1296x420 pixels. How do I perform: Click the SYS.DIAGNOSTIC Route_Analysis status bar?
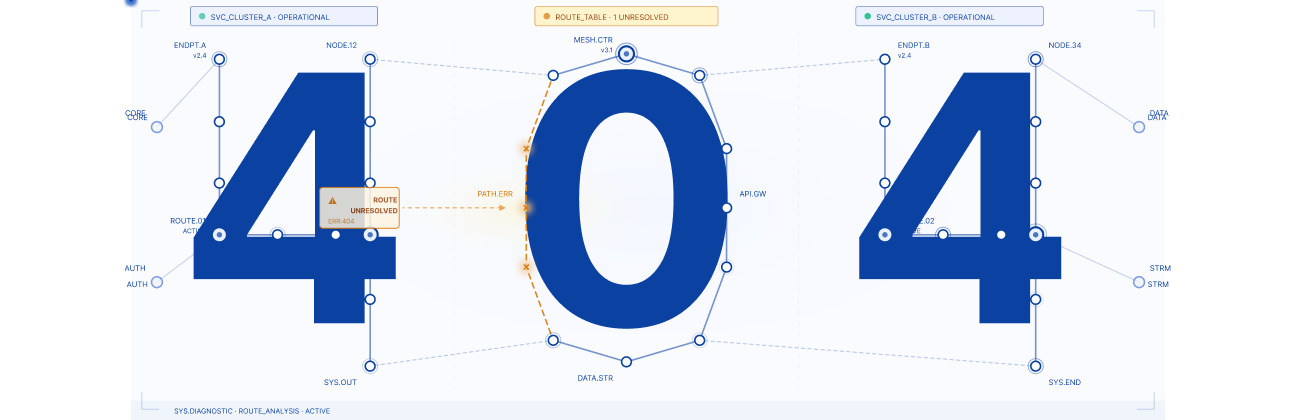click(x=648, y=410)
